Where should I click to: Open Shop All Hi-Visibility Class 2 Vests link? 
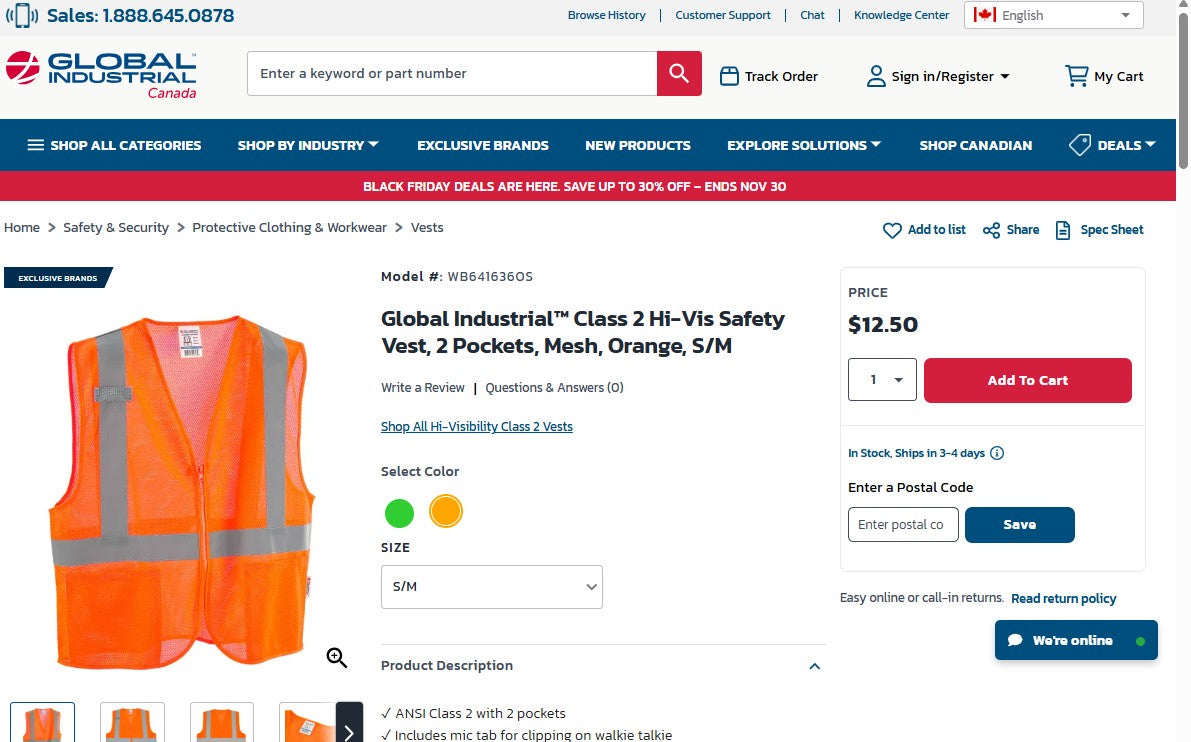coord(477,426)
